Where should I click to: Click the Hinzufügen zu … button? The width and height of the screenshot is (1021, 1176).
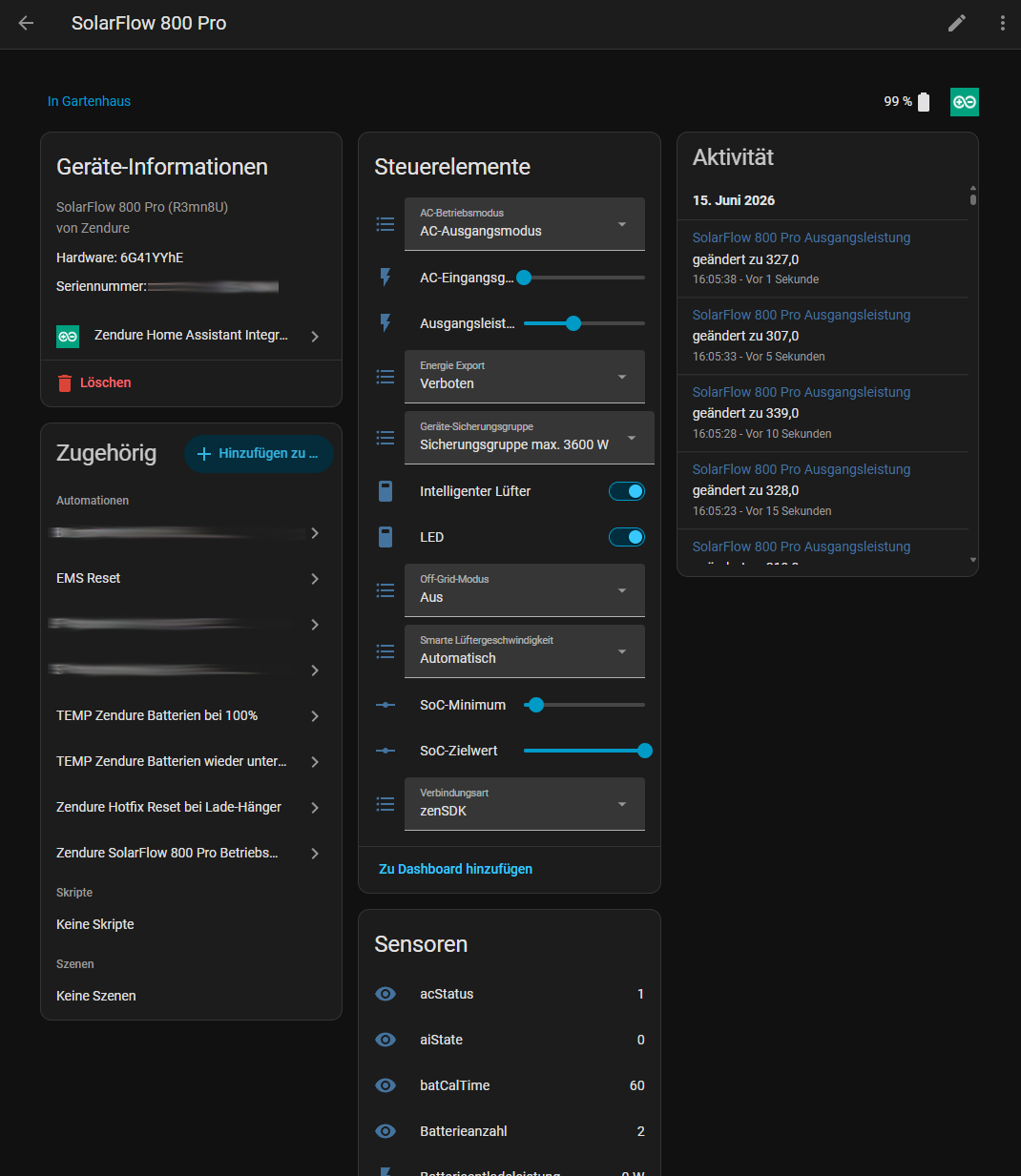tap(259, 454)
